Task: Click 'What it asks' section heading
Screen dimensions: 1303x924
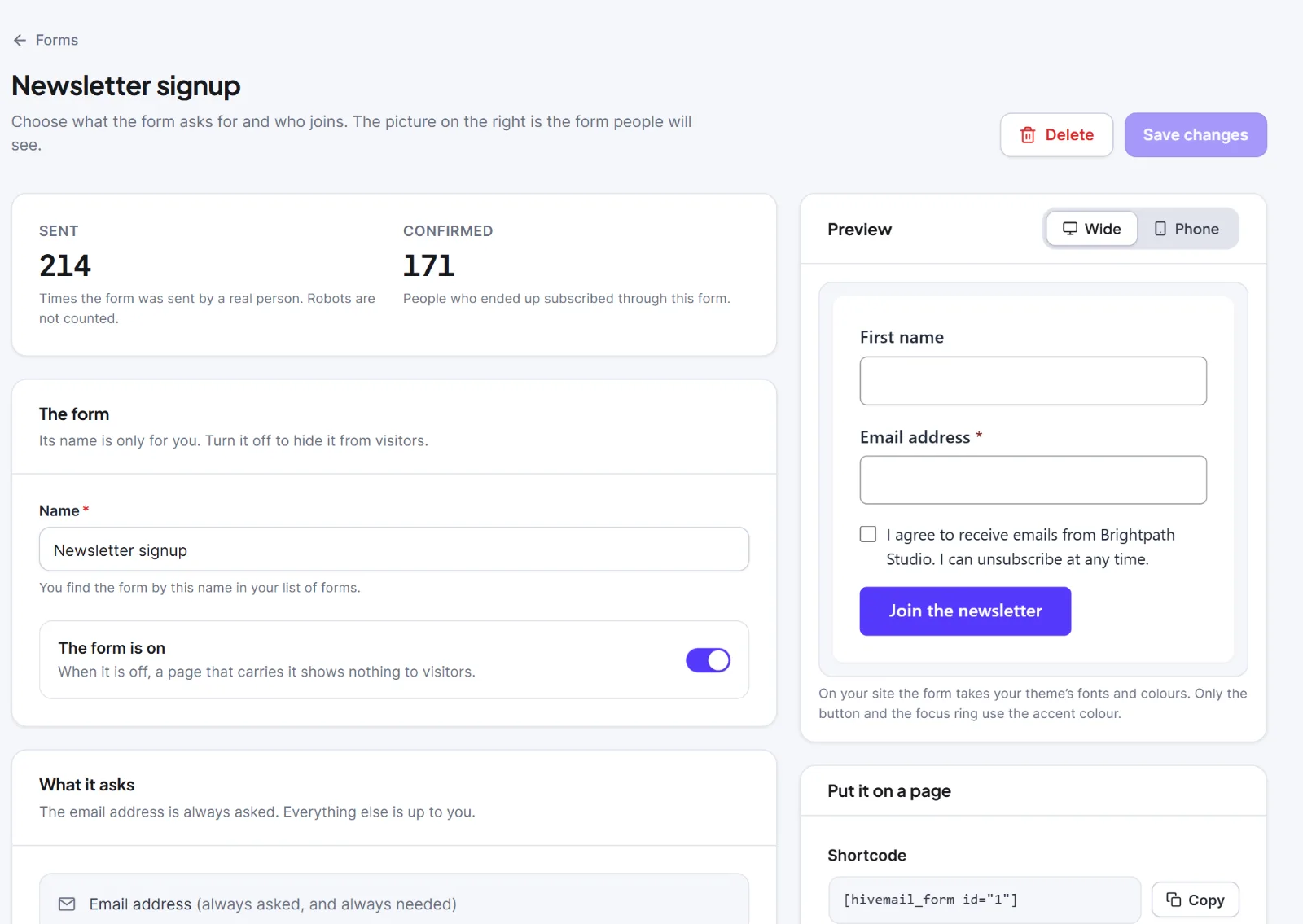Action: 87,785
